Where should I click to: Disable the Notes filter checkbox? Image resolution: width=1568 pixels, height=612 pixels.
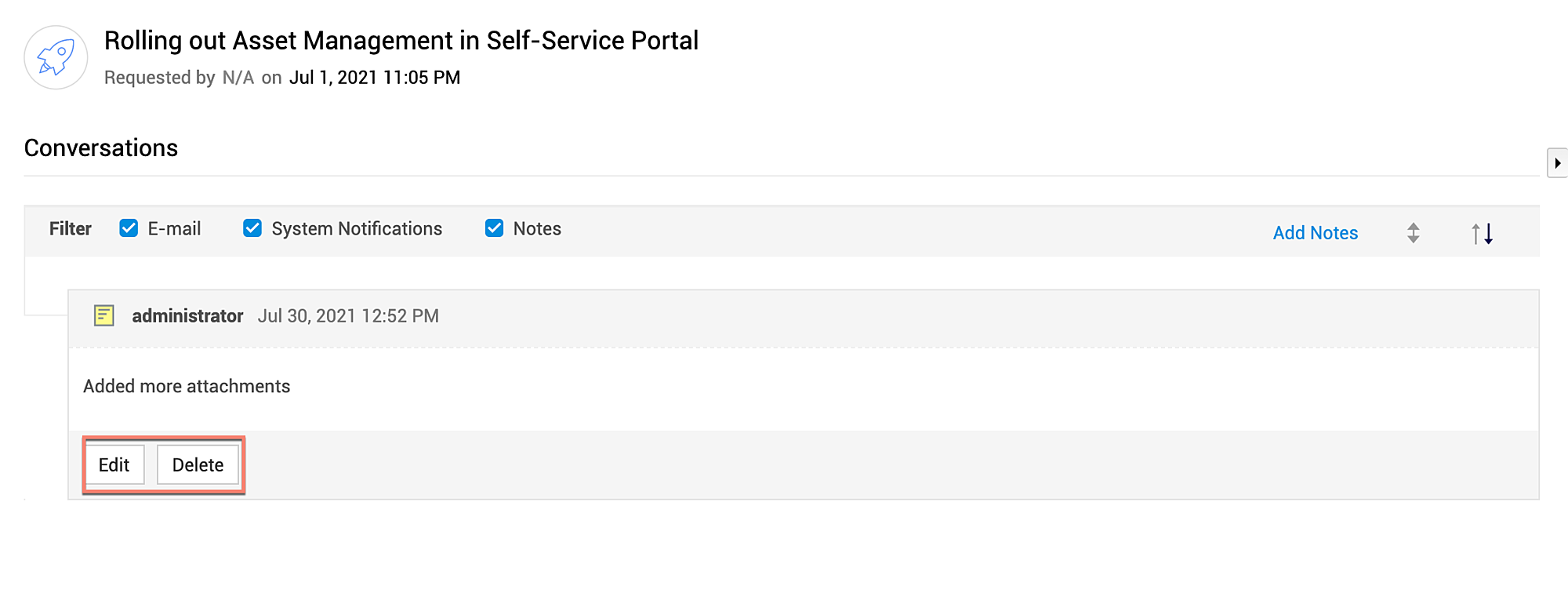pos(494,228)
